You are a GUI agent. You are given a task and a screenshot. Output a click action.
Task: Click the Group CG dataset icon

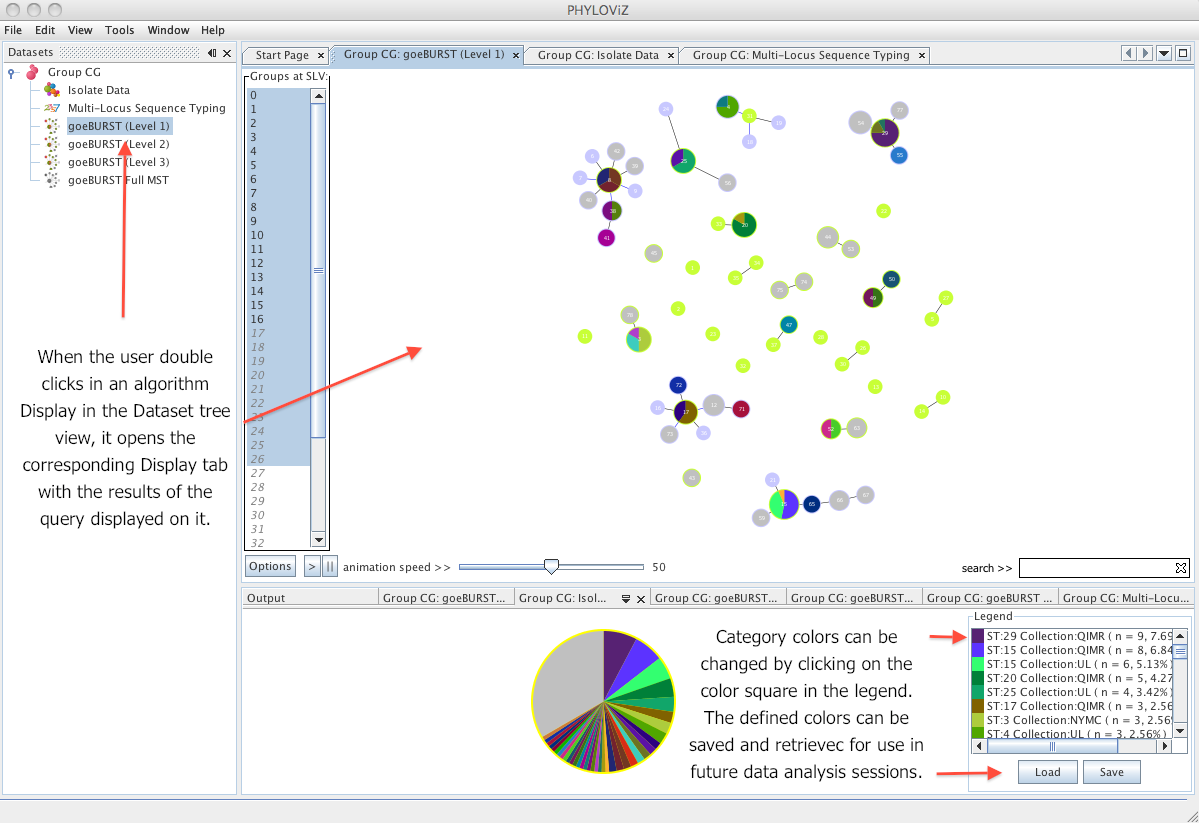[x=32, y=72]
